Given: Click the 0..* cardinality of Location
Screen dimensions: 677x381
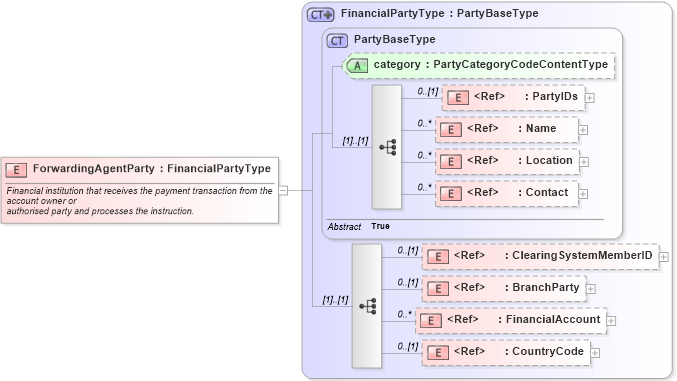Looking at the screenshot, I should coord(424,155).
